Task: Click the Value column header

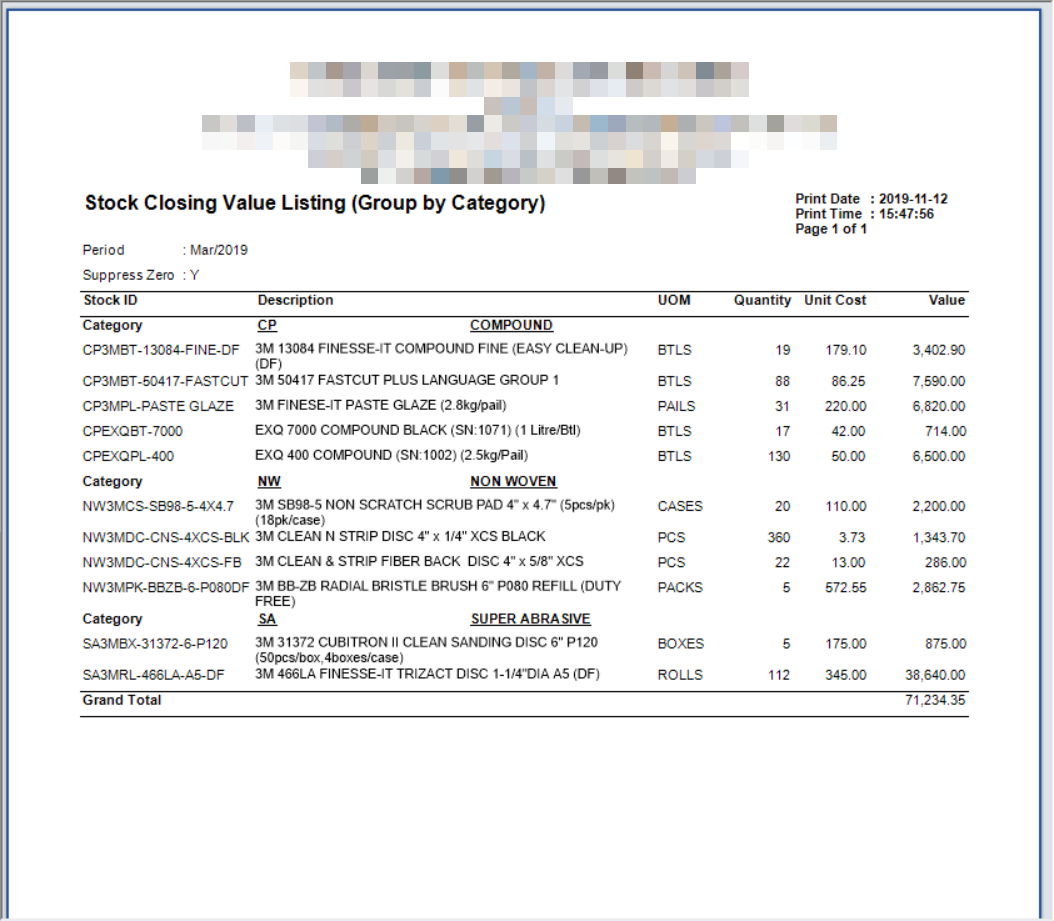Action: tap(946, 300)
